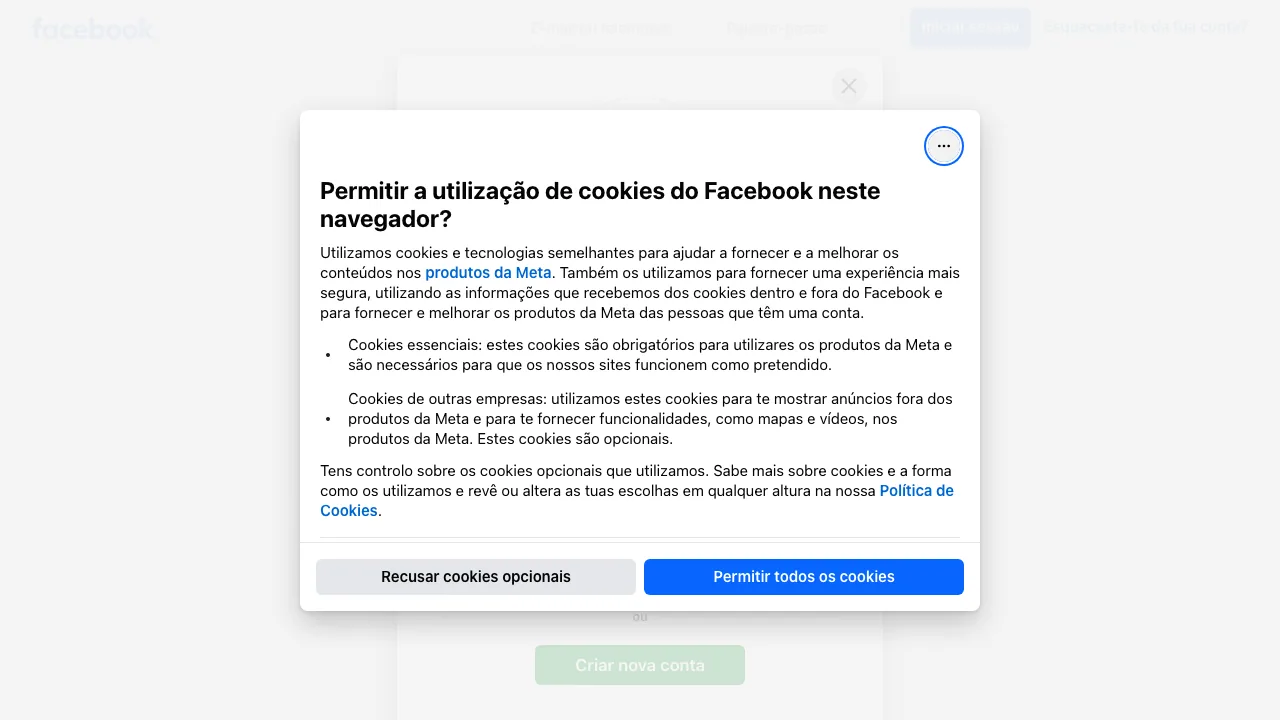The width and height of the screenshot is (1280, 720).
Task: Open the produtos da Meta link
Action: (x=488, y=273)
